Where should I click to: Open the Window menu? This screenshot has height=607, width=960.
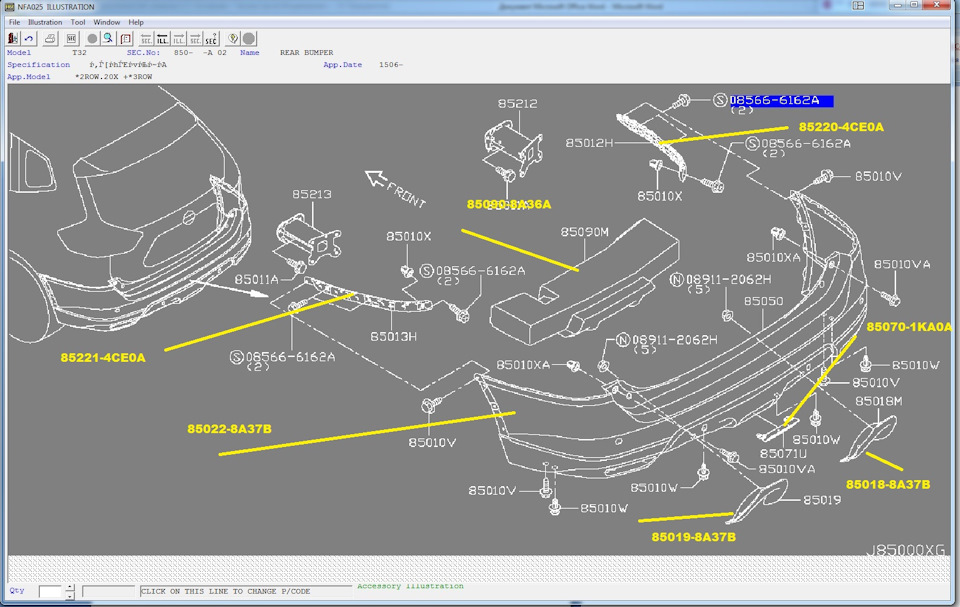coord(107,22)
